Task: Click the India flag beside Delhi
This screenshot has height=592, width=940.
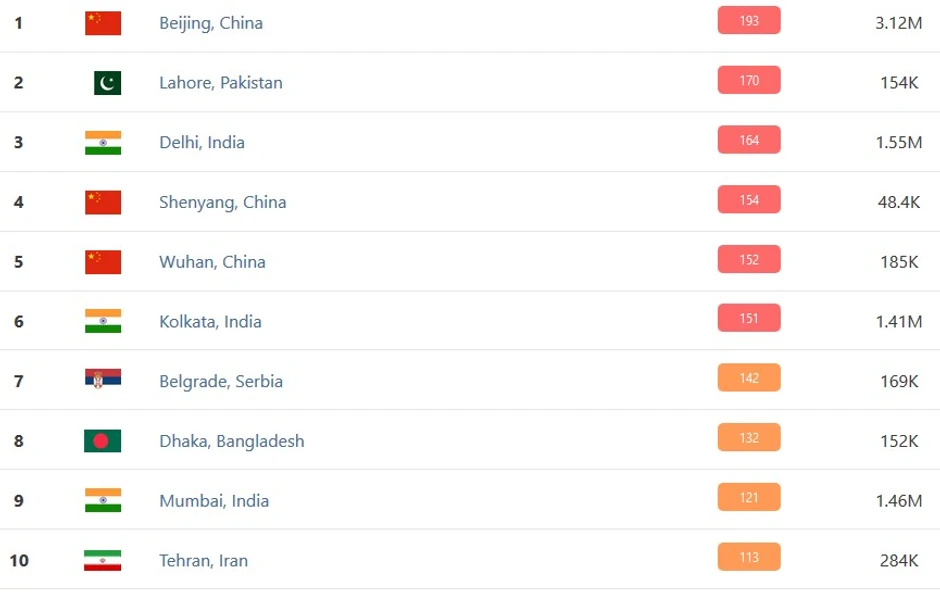Action: click(103, 142)
